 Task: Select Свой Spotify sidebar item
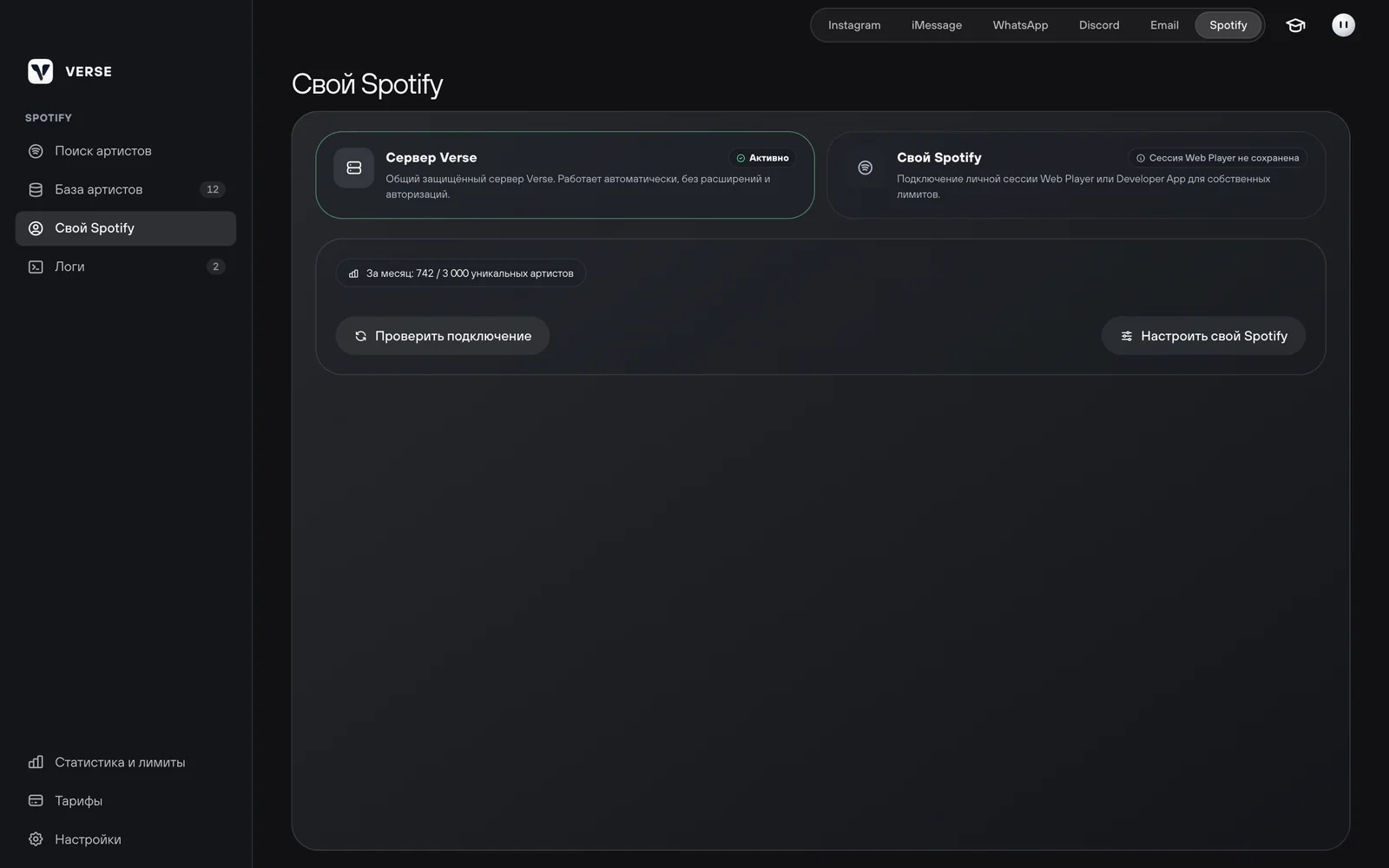pyautogui.click(x=126, y=228)
